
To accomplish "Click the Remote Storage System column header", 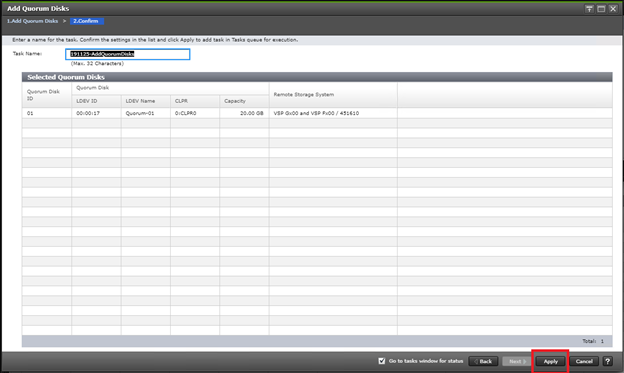I will pyautogui.click(x=333, y=95).
